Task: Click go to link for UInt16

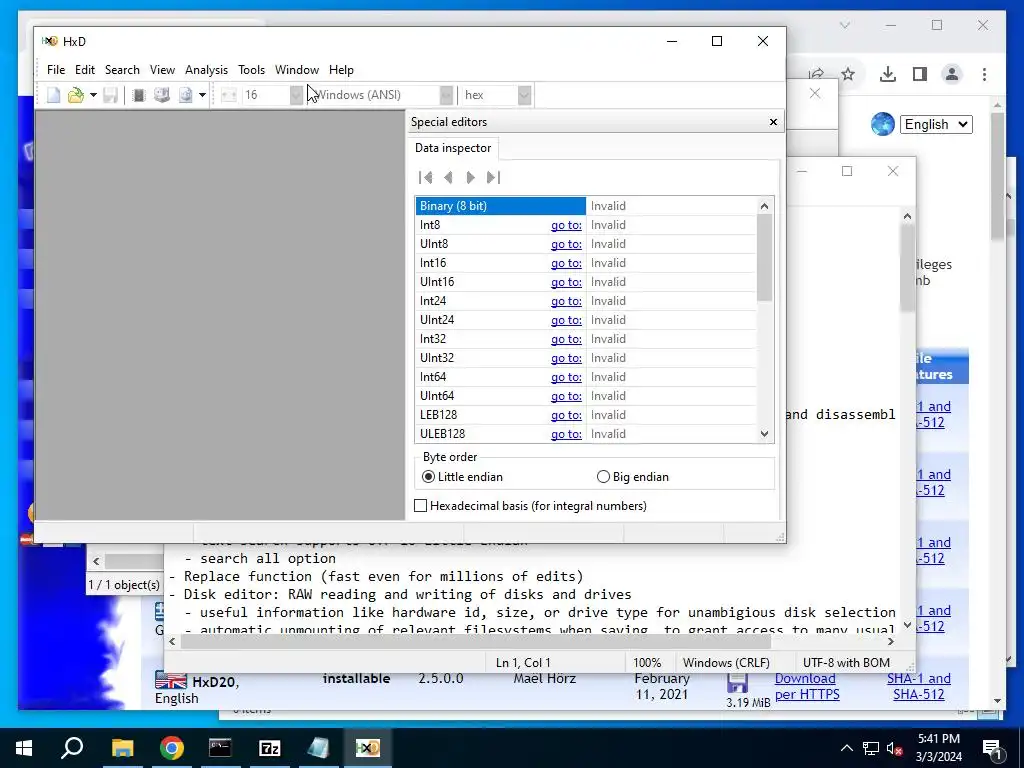Action: pyautogui.click(x=566, y=282)
